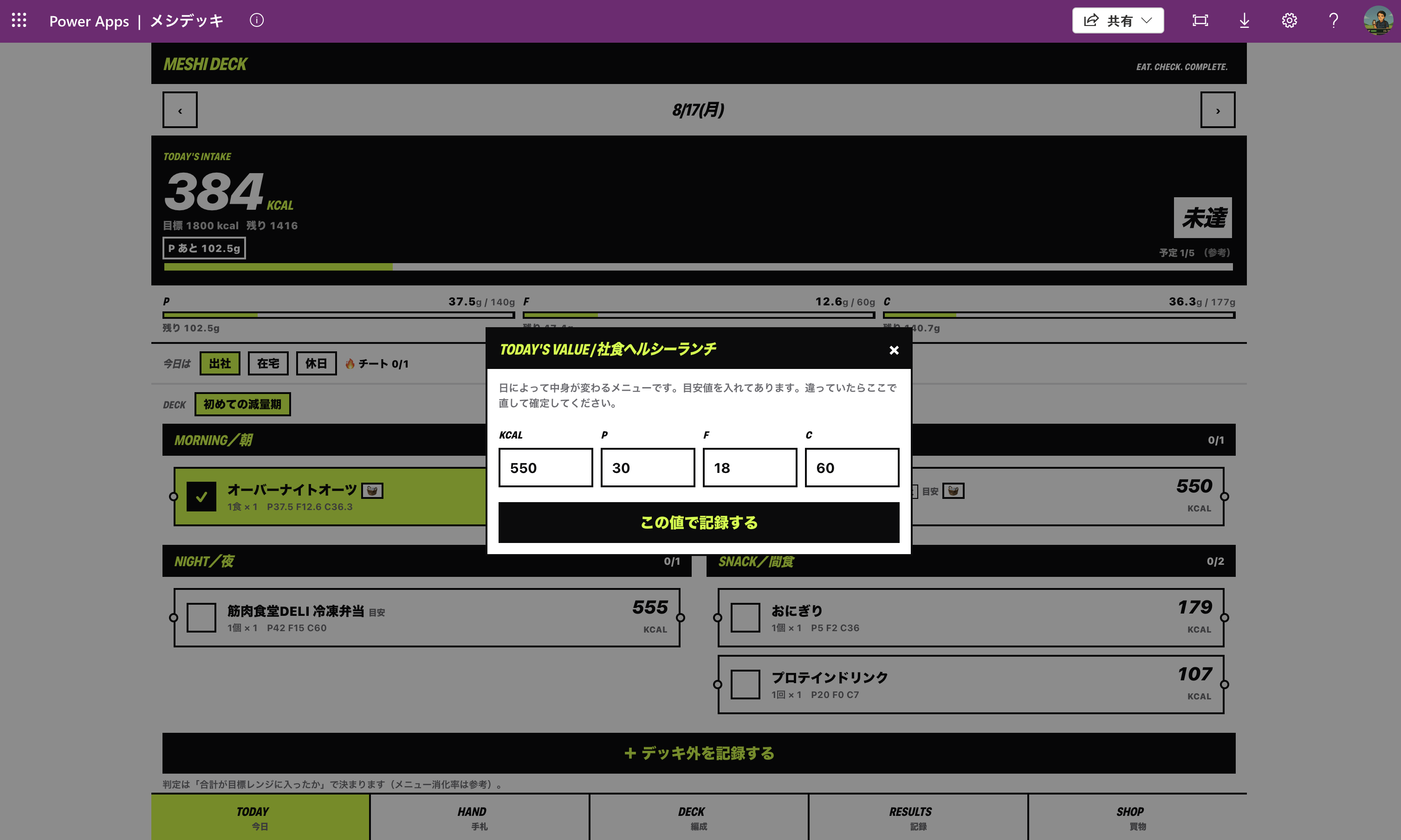This screenshot has width=1401, height=840.
Task: Switch to the DECK 編成 tab
Action: tap(699, 817)
